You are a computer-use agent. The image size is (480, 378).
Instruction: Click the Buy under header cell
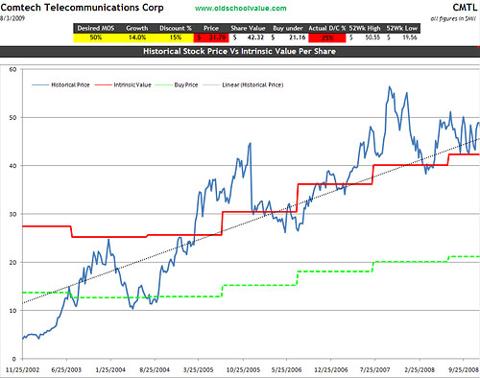[x=288, y=28]
